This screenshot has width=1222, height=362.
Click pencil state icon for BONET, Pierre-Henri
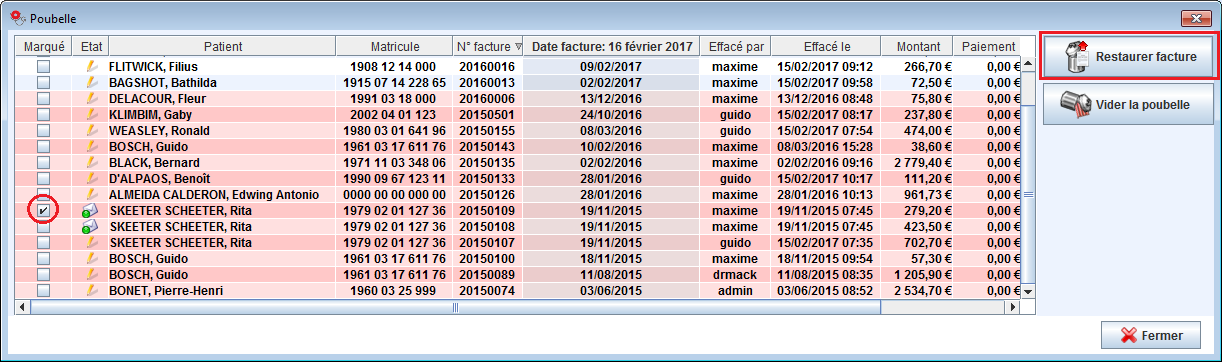[91, 290]
